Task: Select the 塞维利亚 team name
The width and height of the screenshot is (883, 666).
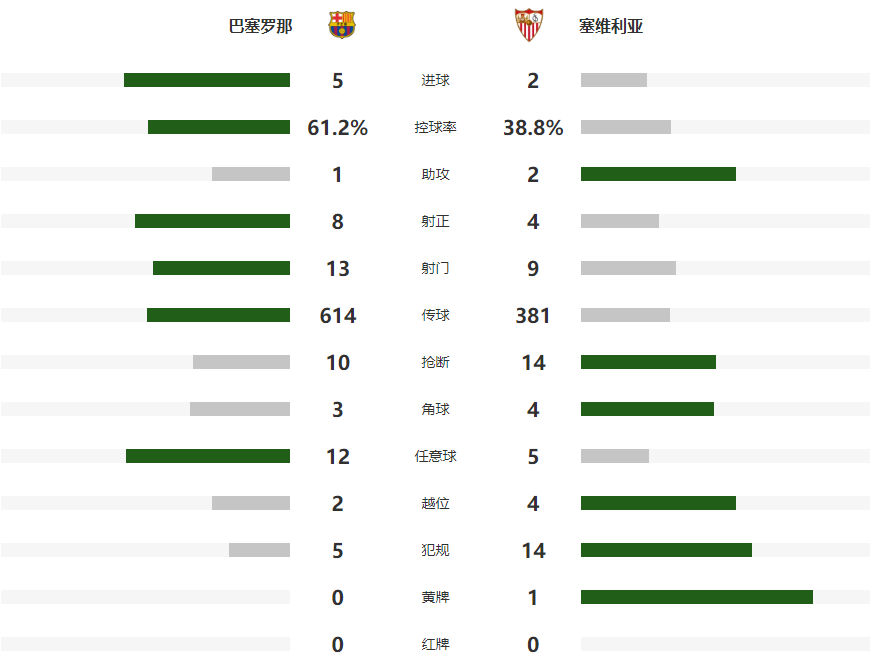Action: (611, 27)
